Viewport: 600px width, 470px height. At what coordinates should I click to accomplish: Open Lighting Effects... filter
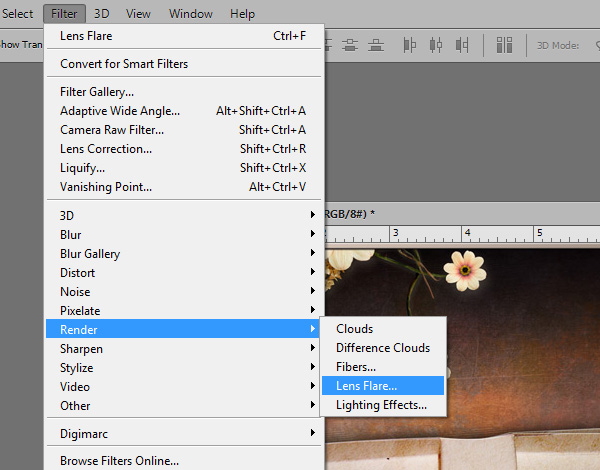coord(383,405)
